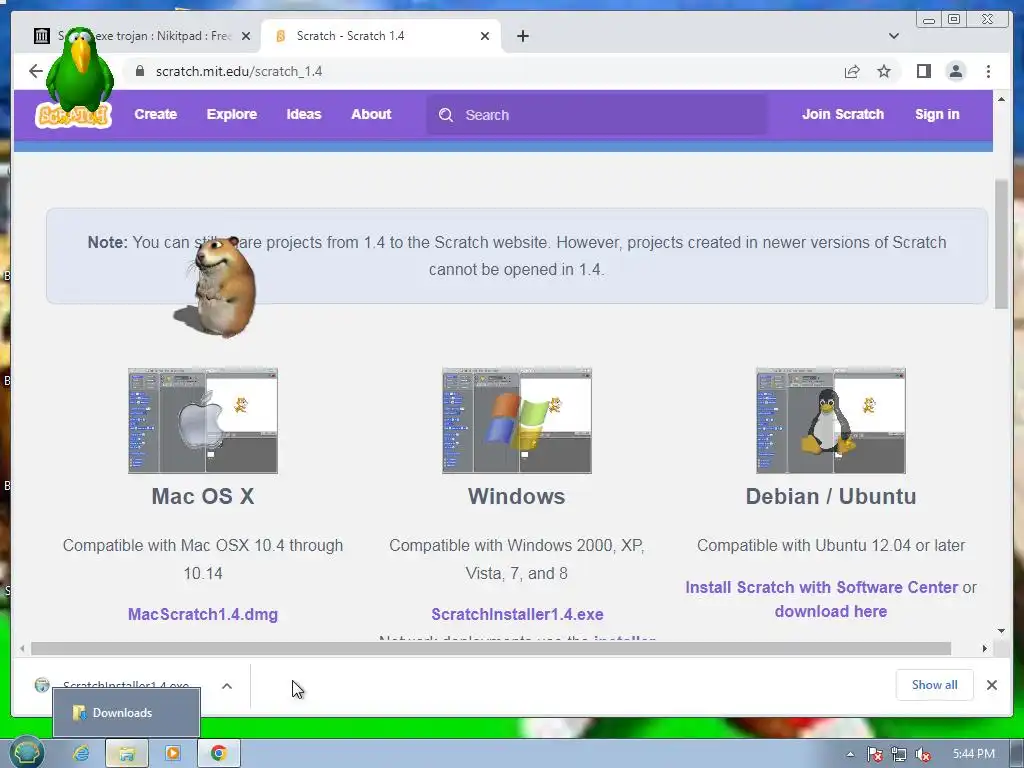
Task: Open a new tab with plus button
Action: coord(522,36)
